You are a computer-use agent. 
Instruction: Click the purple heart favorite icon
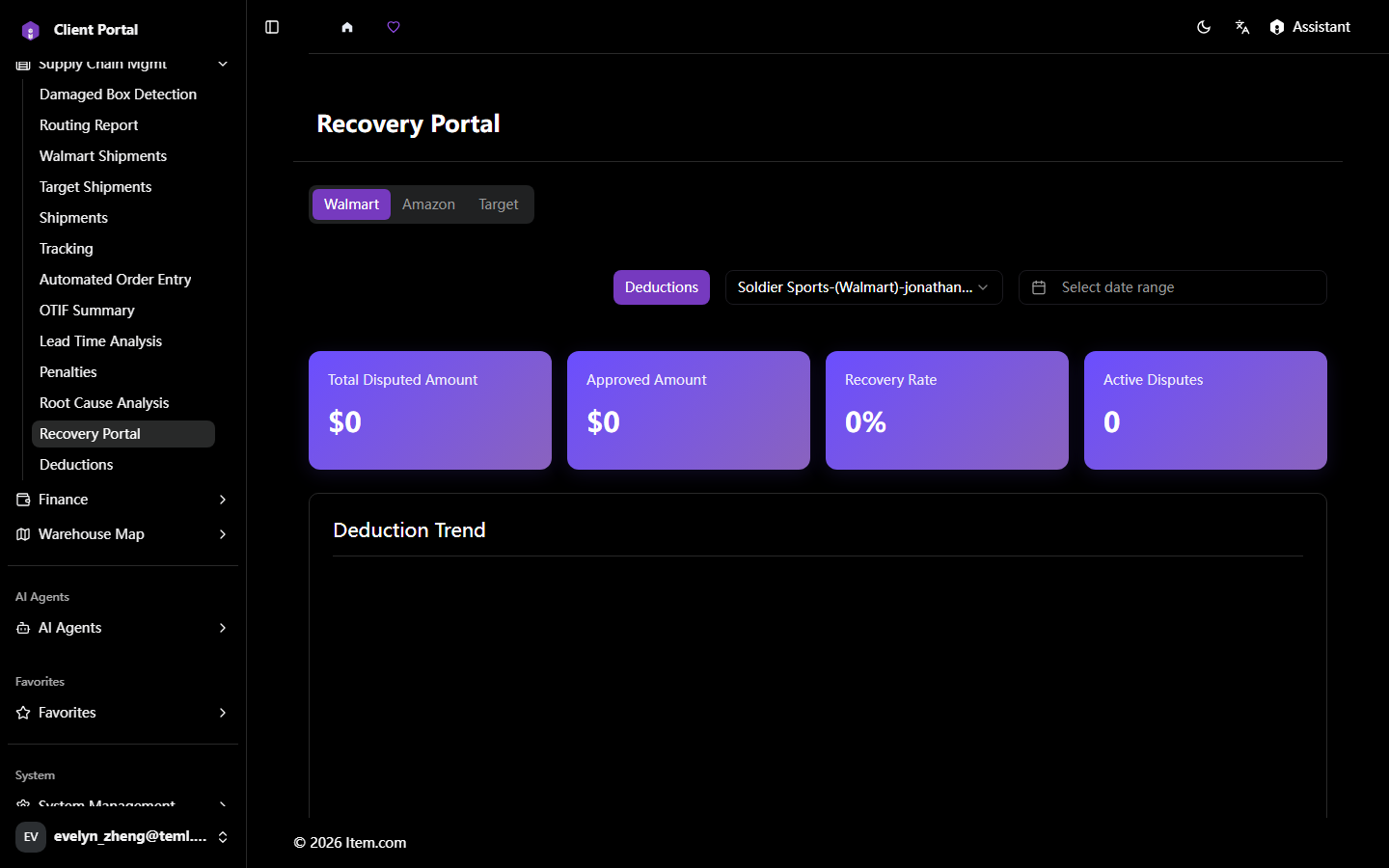[394, 27]
